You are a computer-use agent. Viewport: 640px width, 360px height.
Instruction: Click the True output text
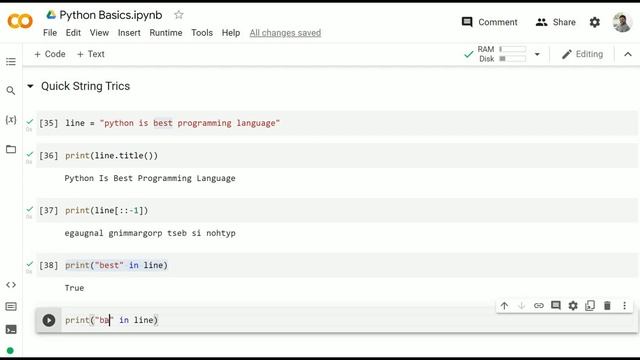pyautogui.click(x=74, y=288)
